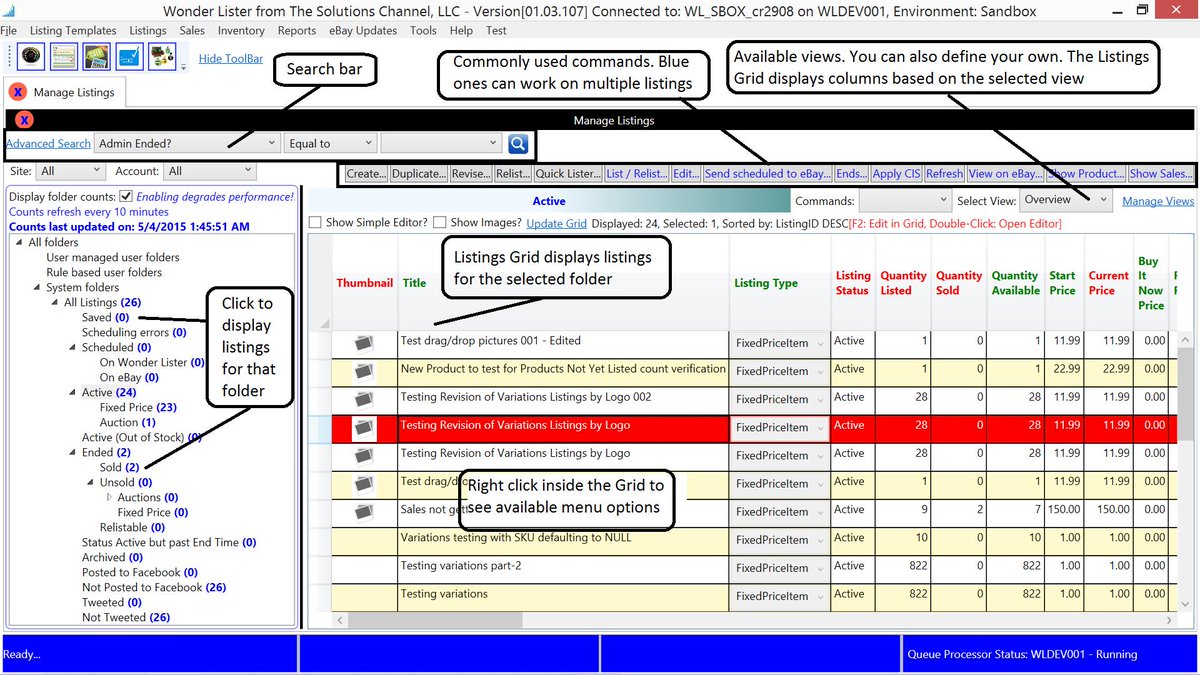Toggle the Display folder counts checkbox
The width and height of the screenshot is (1200, 675).
pos(126,196)
